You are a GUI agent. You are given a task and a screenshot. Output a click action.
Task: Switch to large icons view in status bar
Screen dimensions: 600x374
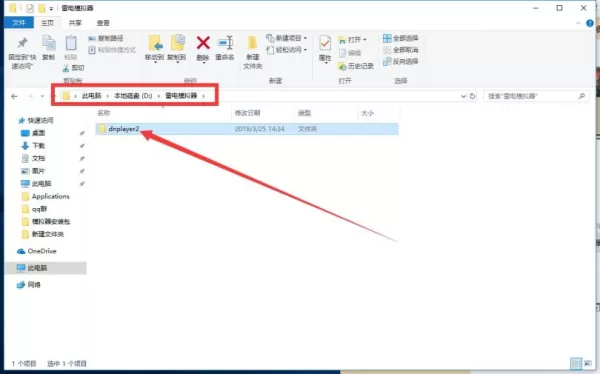tap(587, 363)
